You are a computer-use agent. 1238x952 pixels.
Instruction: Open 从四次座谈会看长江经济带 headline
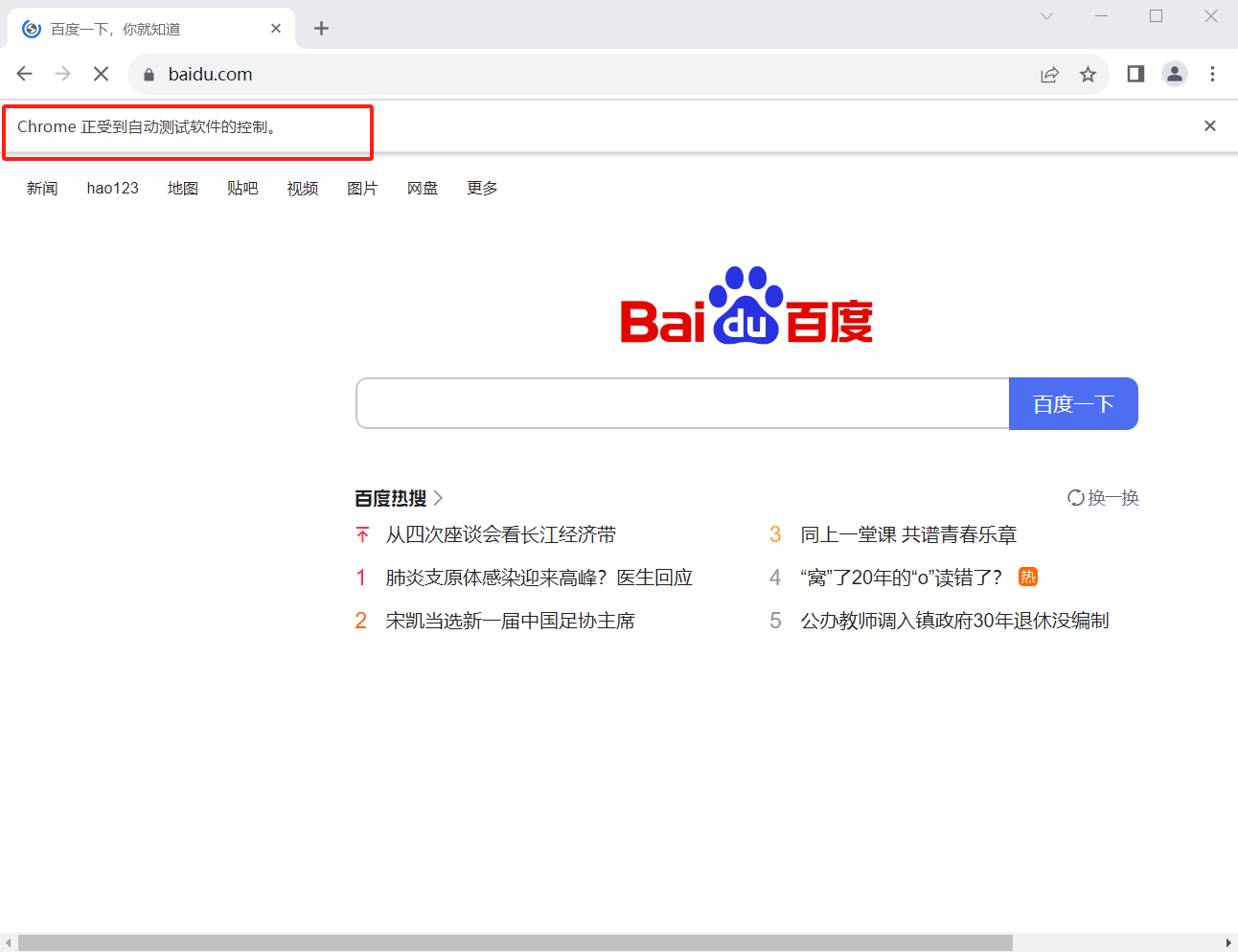point(501,534)
